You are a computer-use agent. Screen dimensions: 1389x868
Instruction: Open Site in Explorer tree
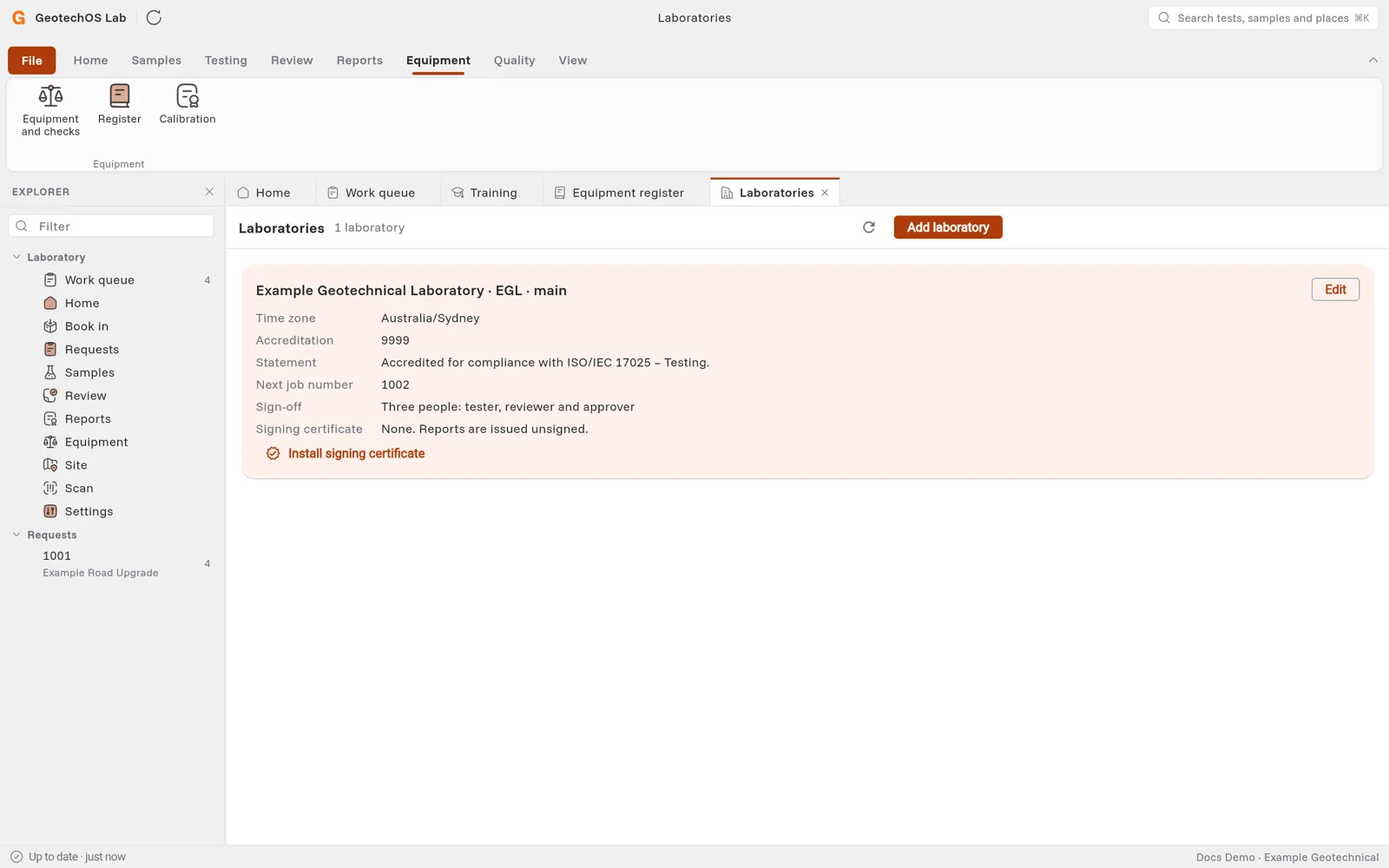coord(112,465)
